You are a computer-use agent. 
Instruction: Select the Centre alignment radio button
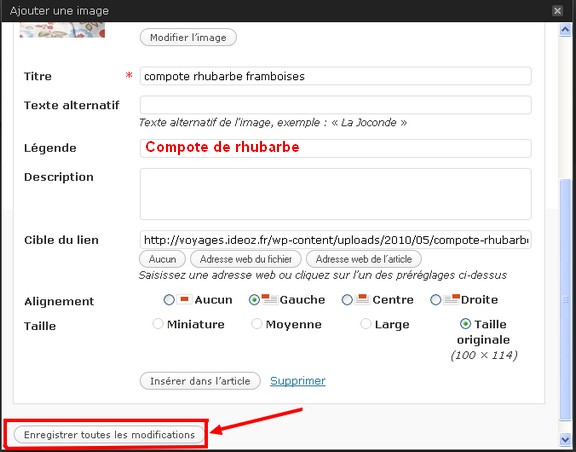coord(347,300)
